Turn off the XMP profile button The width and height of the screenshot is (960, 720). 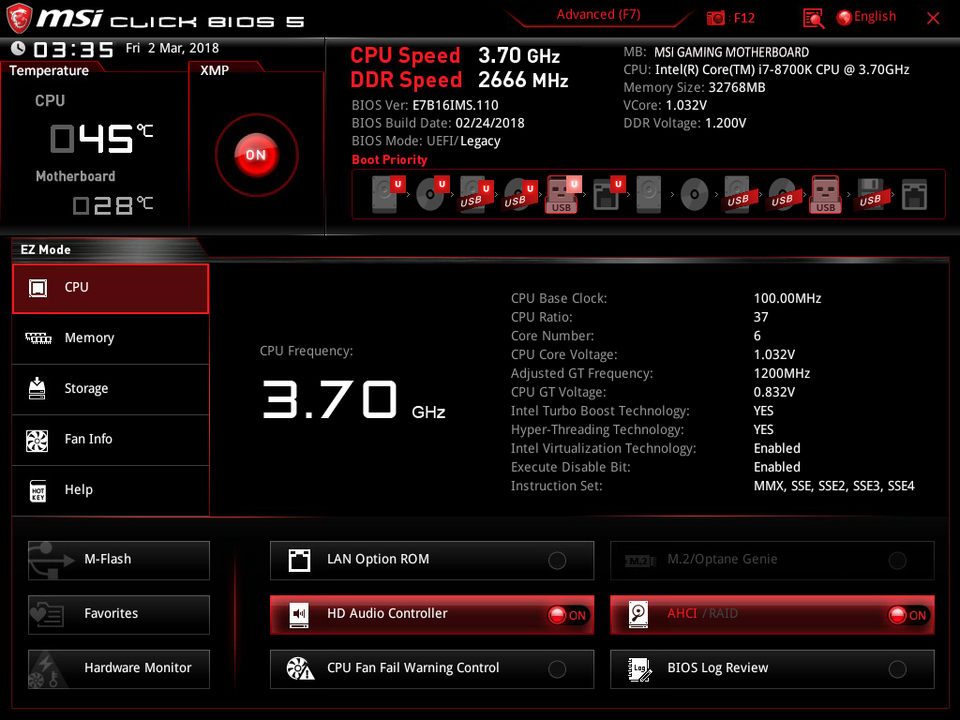(255, 155)
